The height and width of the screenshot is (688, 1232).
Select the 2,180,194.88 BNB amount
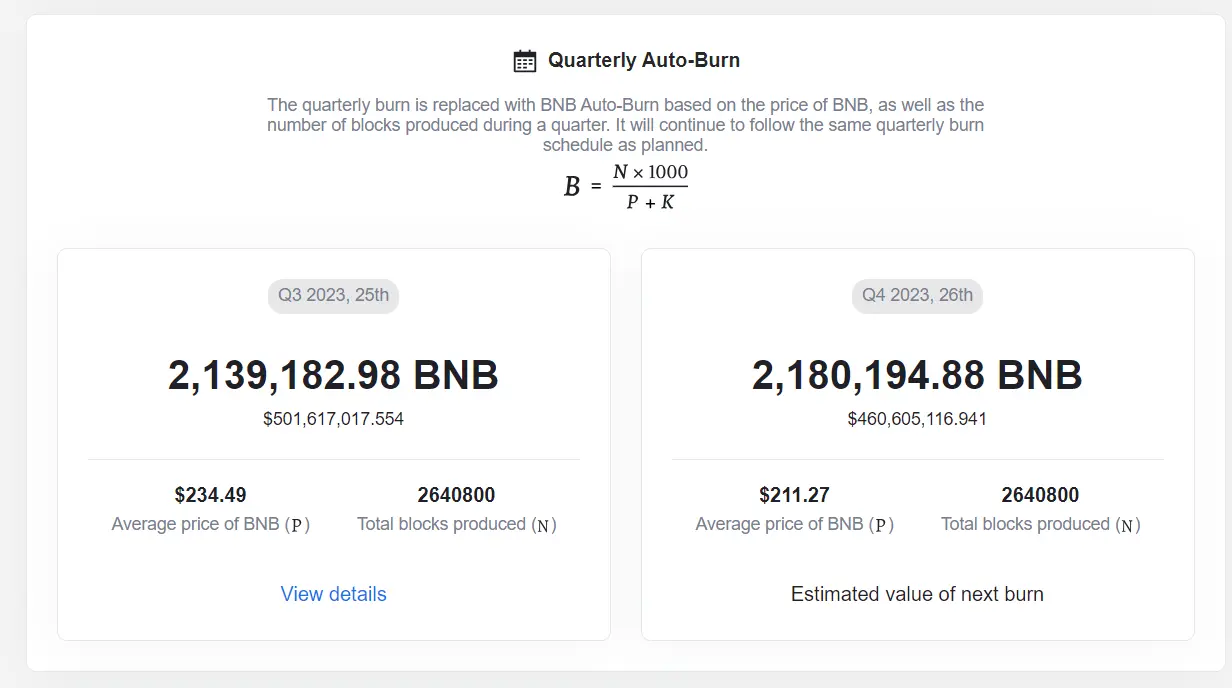917,376
